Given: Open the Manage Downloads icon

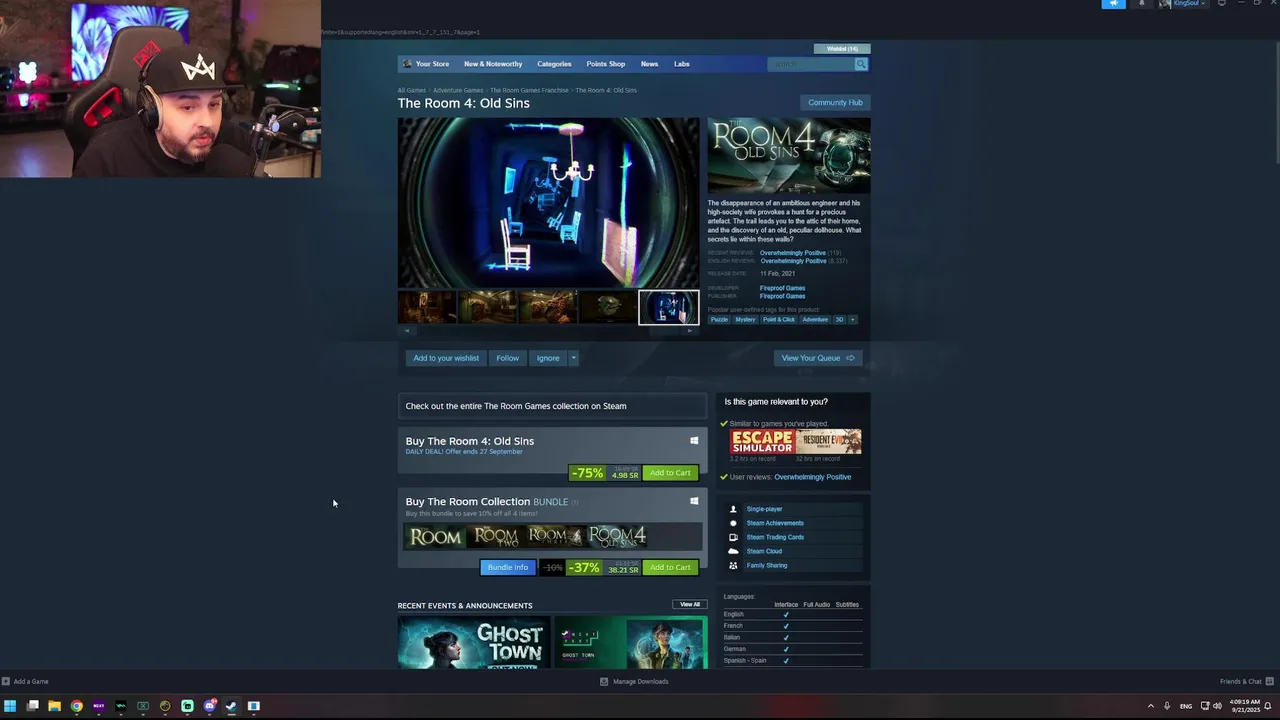Looking at the screenshot, I should (604, 682).
